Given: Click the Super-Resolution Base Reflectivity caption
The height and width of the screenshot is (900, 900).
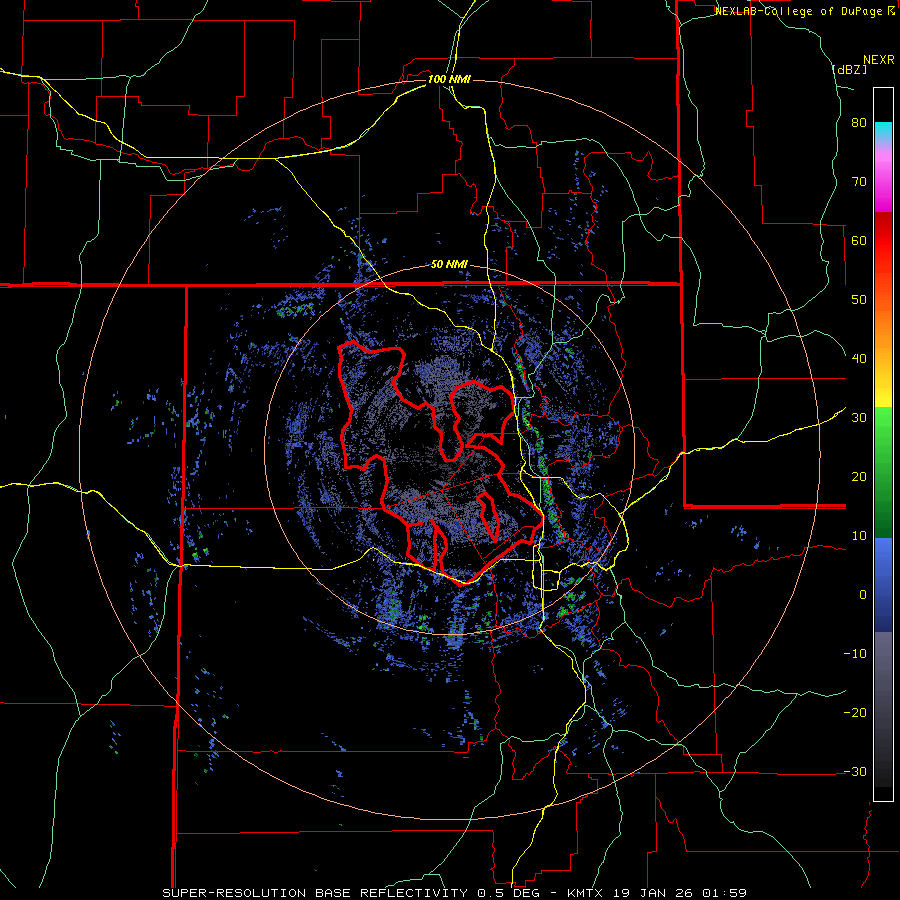Looking at the screenshot, I should (x=454, y=893).
